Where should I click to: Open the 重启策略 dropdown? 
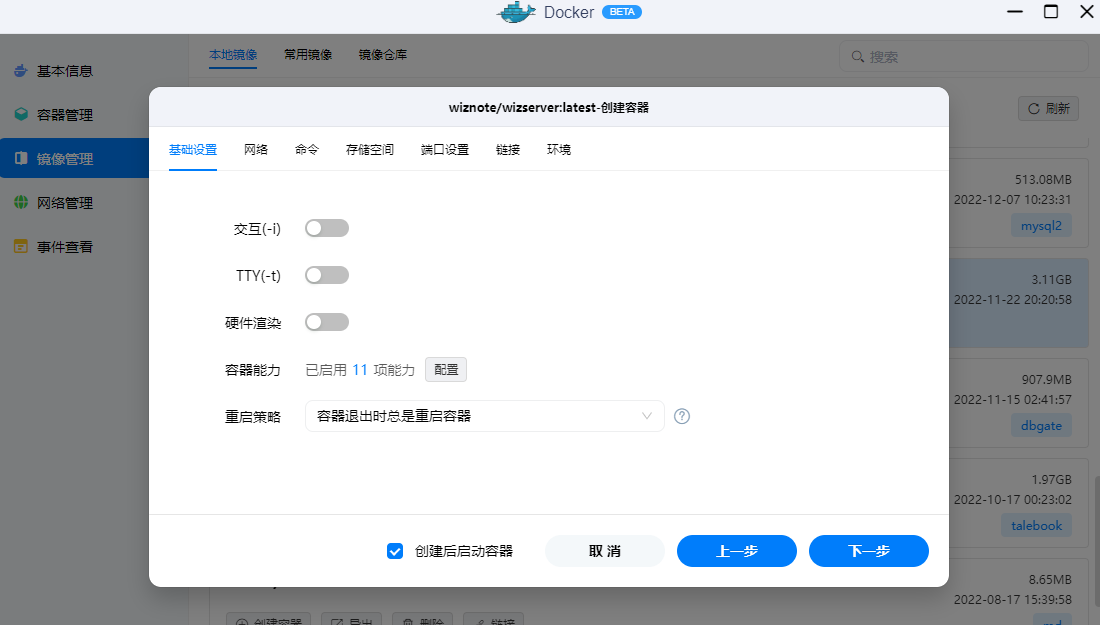pos(484,415)
